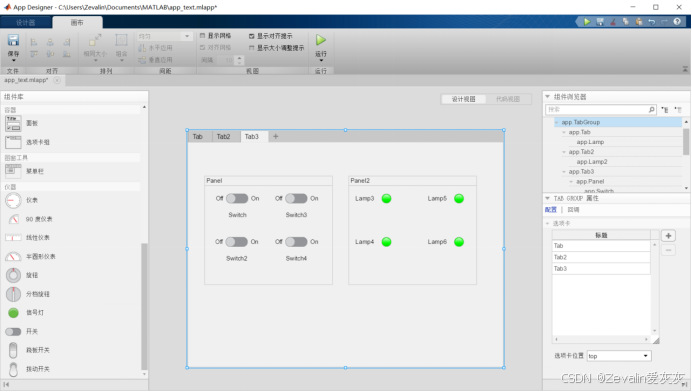This screenshot has height=392, width=692.
Task: Collapse the component browser (组件浏览器) panel
Action: pyautogui.click(x=548, y=97)
